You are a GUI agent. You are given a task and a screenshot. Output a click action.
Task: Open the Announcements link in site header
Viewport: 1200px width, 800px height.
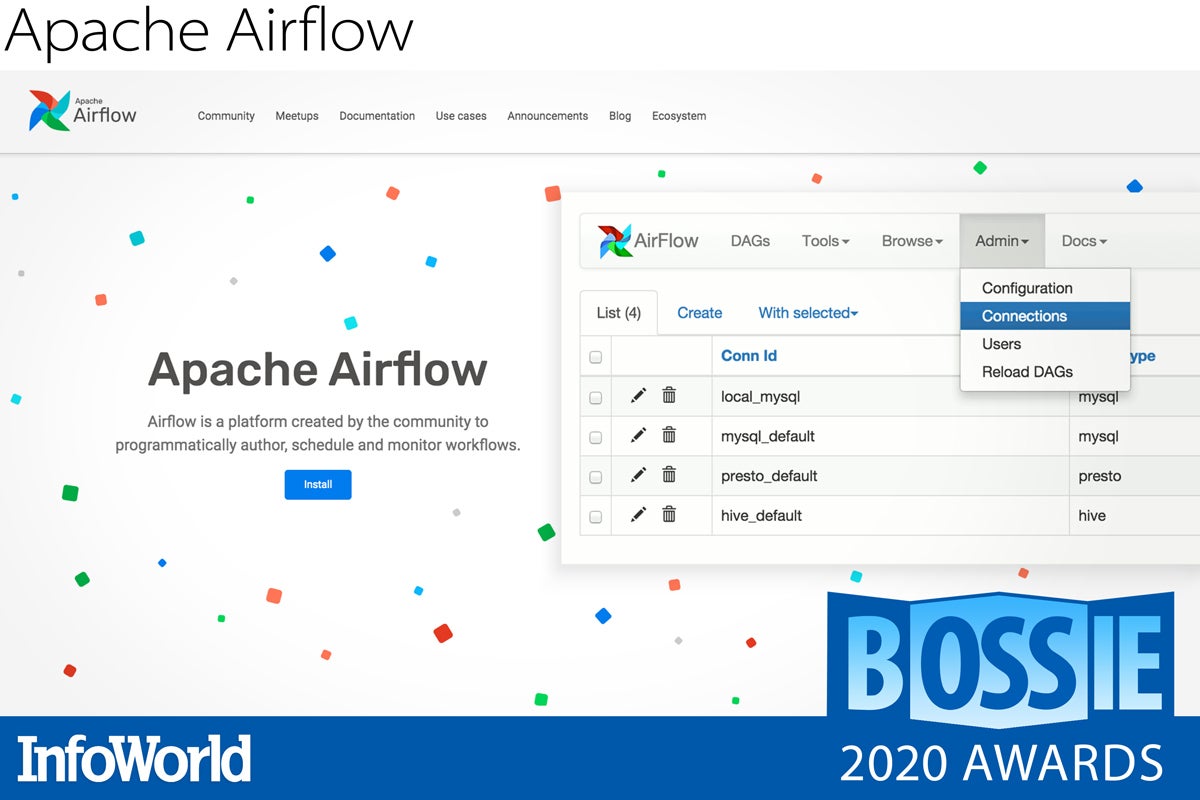point(548,116)
